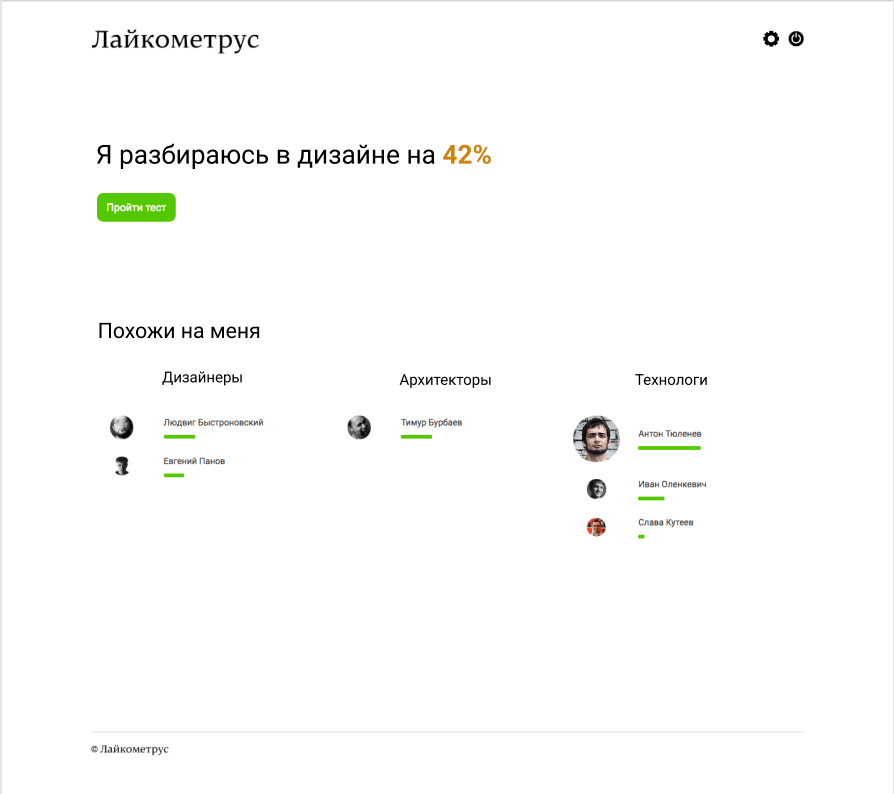Open the Людвиг Быстроновский name link

pyautogui.click(x=213, y=423)
